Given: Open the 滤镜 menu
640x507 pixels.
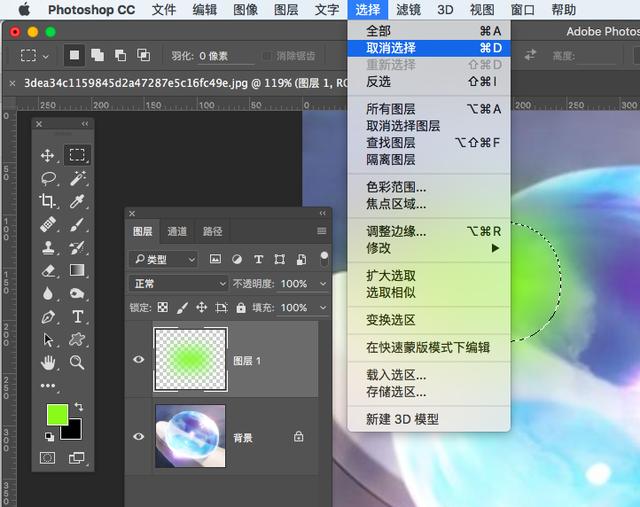Looking at the screenshot, I should click(x=408, y=9).
